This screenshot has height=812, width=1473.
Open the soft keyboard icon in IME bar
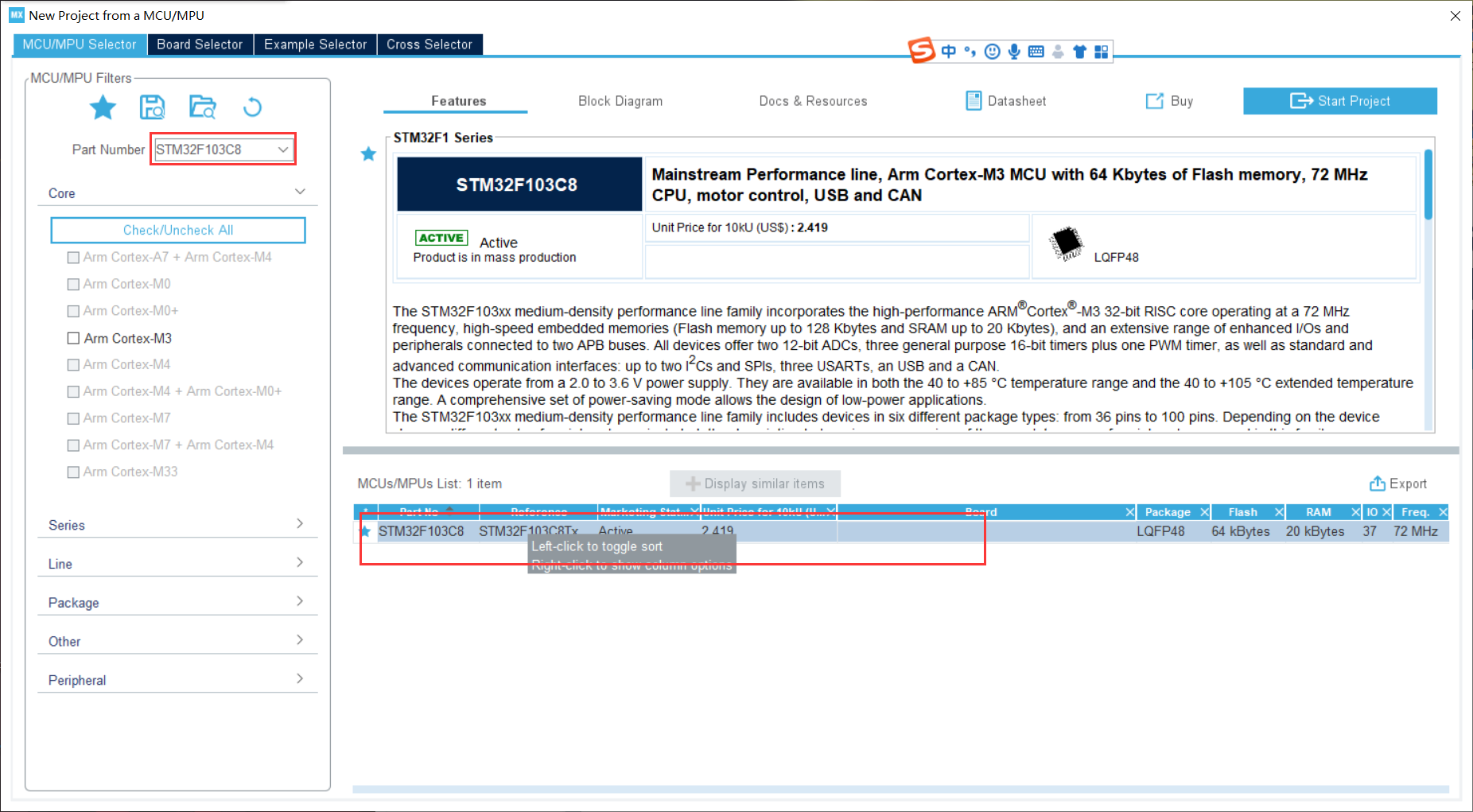point(1036,52)
